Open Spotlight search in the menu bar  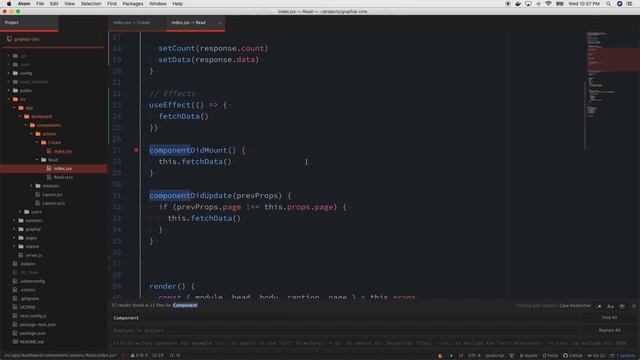[x=608, y=4]
